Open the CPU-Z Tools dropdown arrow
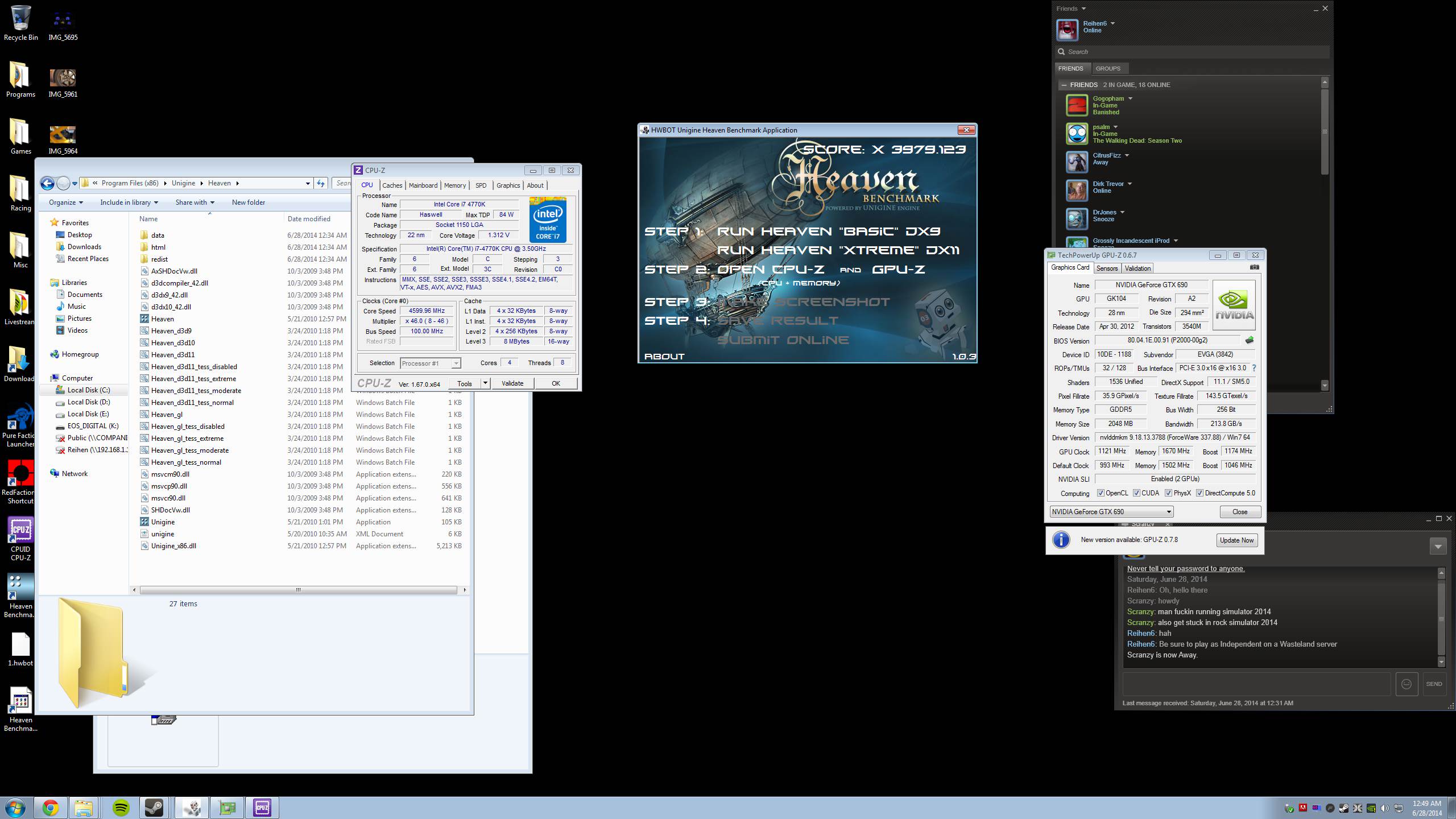The image size is (1456, 819). click(485, 383)
